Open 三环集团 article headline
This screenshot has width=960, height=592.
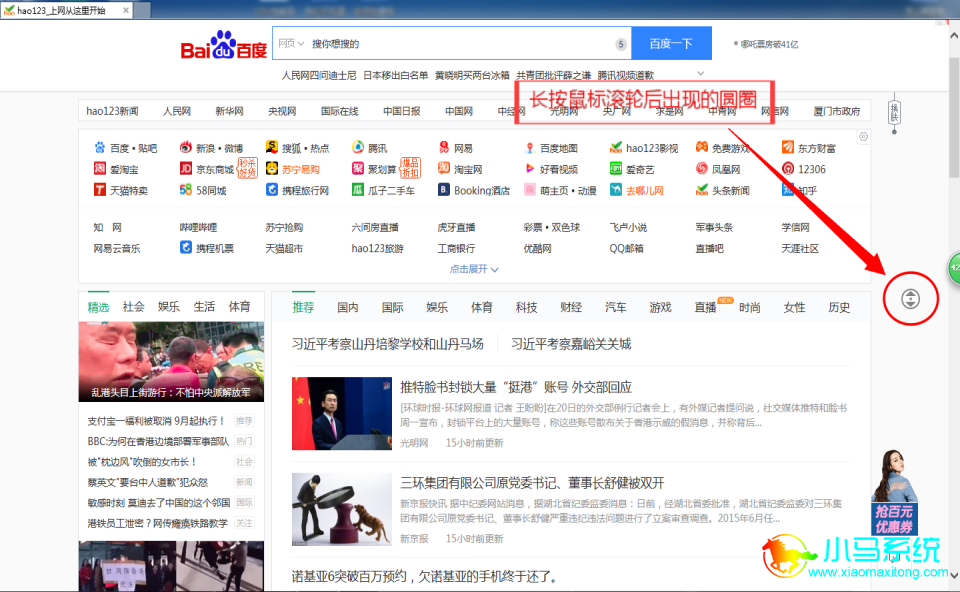(x=532, y=483)
